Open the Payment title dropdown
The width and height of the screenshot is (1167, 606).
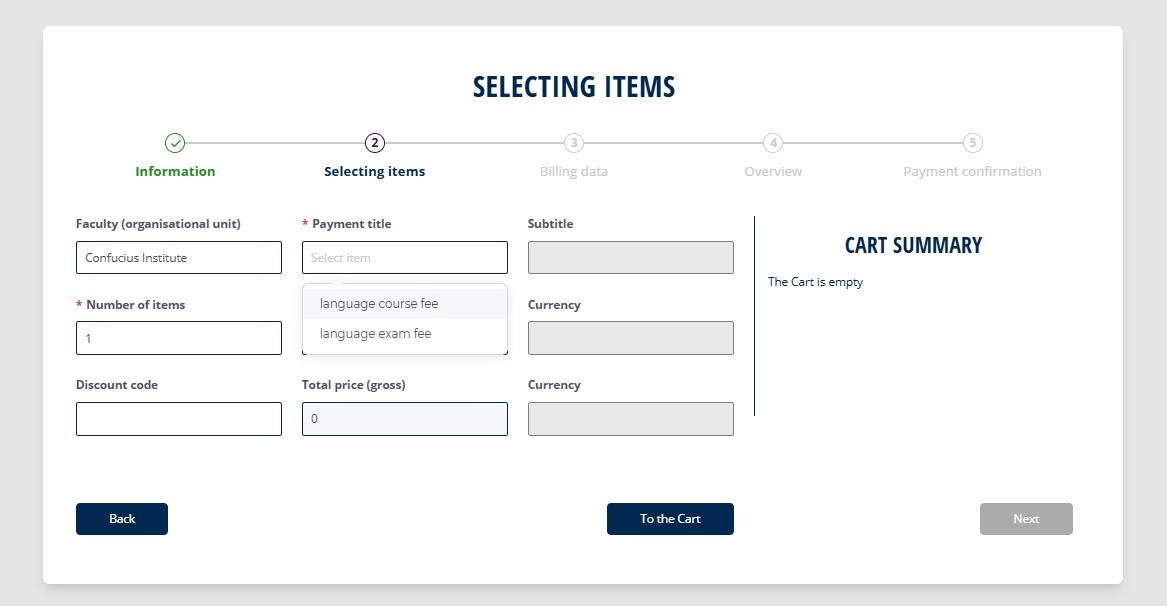pyautogui.click(x=404, y=257)
